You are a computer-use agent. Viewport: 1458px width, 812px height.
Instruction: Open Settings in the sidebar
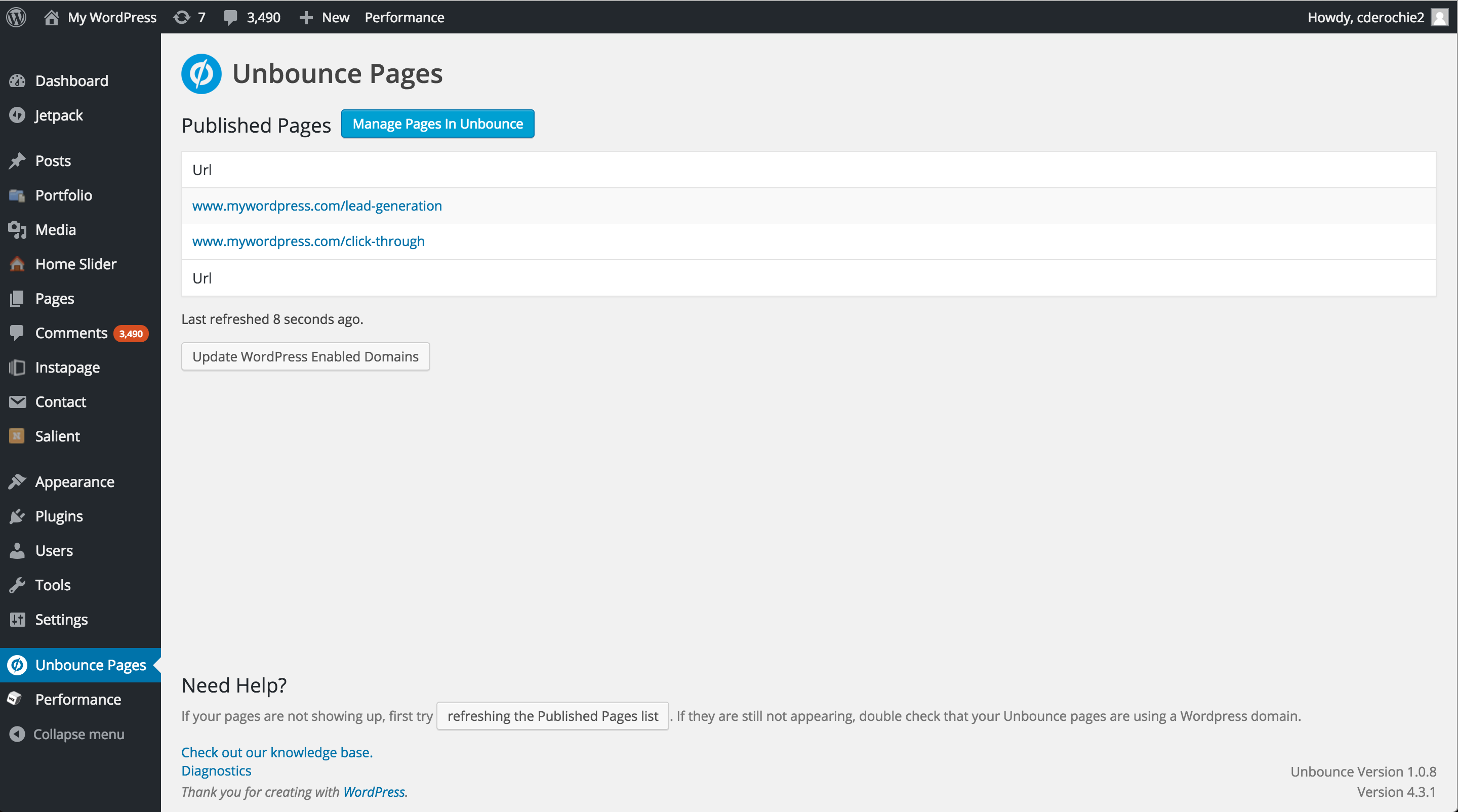point(61,620)
